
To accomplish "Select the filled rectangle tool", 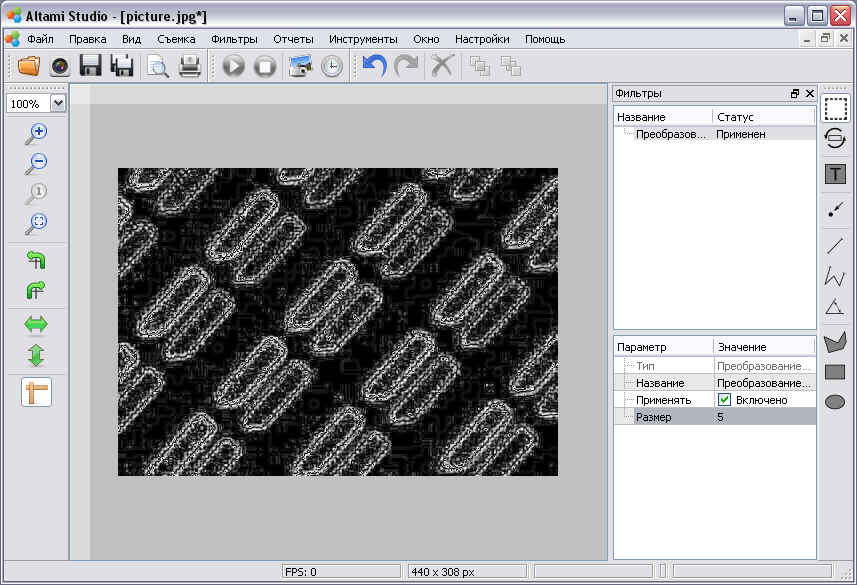I will pyautogui.click(x=835, y=372).
